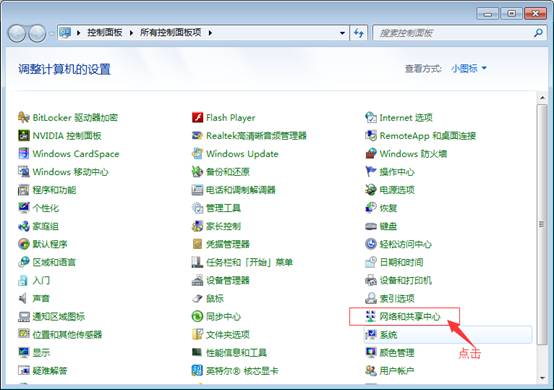The height and width of the screenshot is (390, 554).
Task: Click the 家长控制 icon
Action: [x=197, y=226]
